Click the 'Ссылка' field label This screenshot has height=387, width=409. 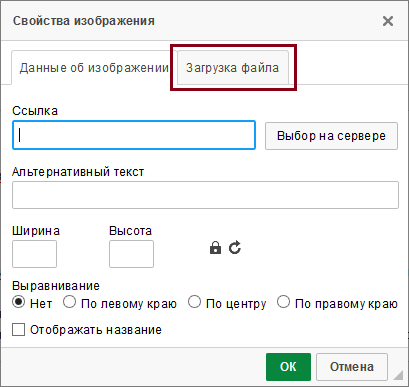click(35, 111)
